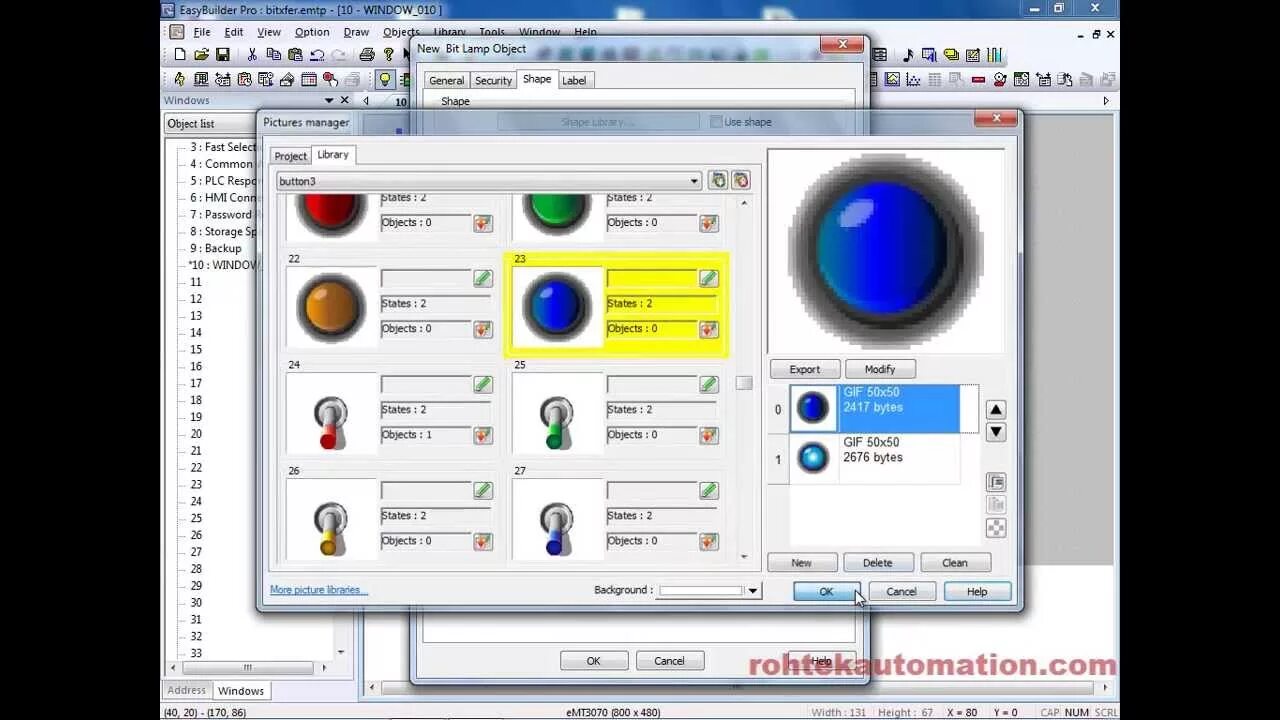Open the Windows panel dropdown arrow

point(329,100)
